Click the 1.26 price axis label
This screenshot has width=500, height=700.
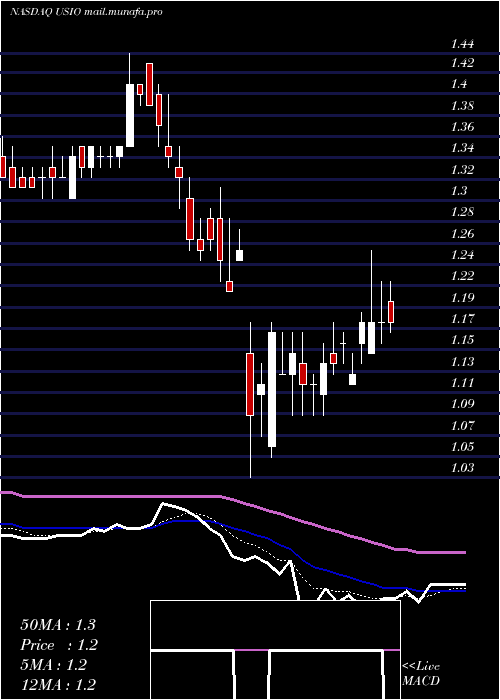462,233
